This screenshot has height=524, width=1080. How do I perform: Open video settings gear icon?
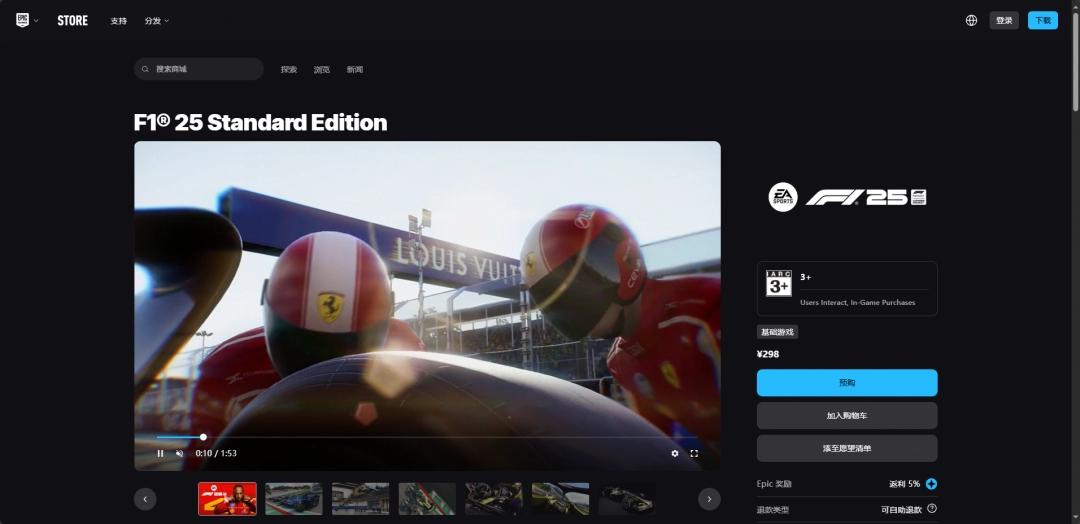click(675, 453)
